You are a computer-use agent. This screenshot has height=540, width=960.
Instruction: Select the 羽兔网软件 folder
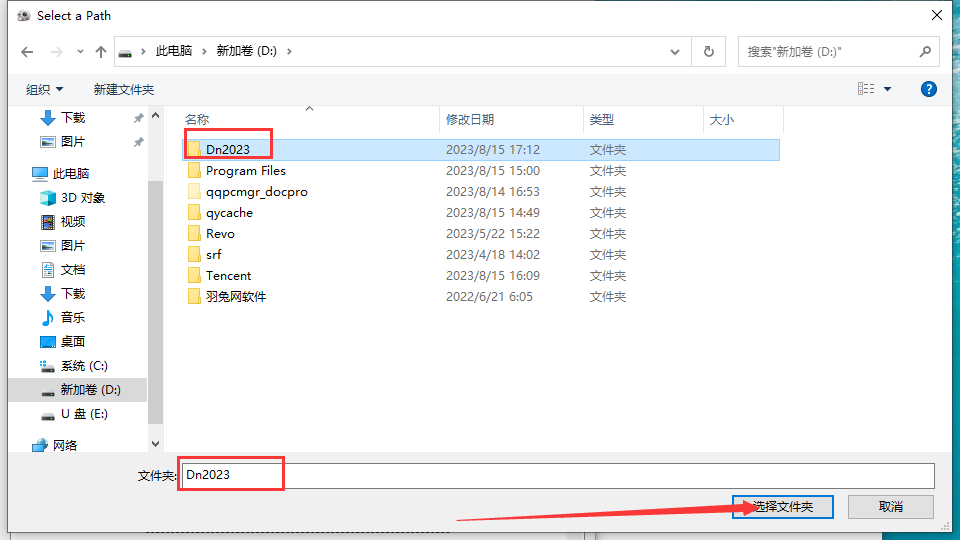coord(481,297)
